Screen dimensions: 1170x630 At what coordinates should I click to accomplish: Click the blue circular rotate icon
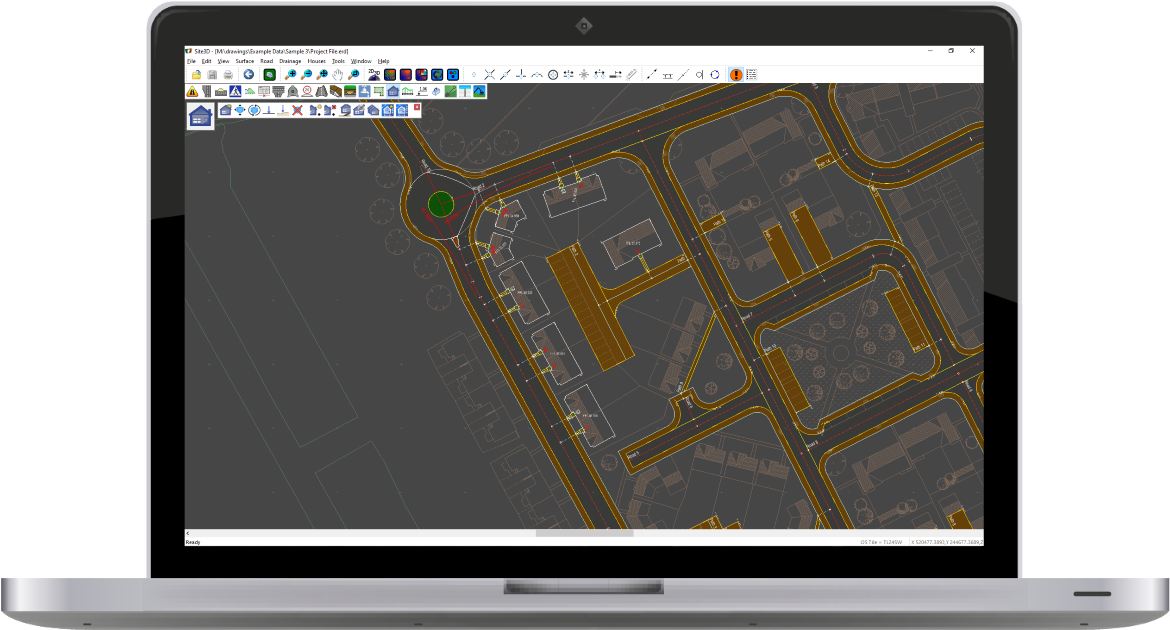714,75
